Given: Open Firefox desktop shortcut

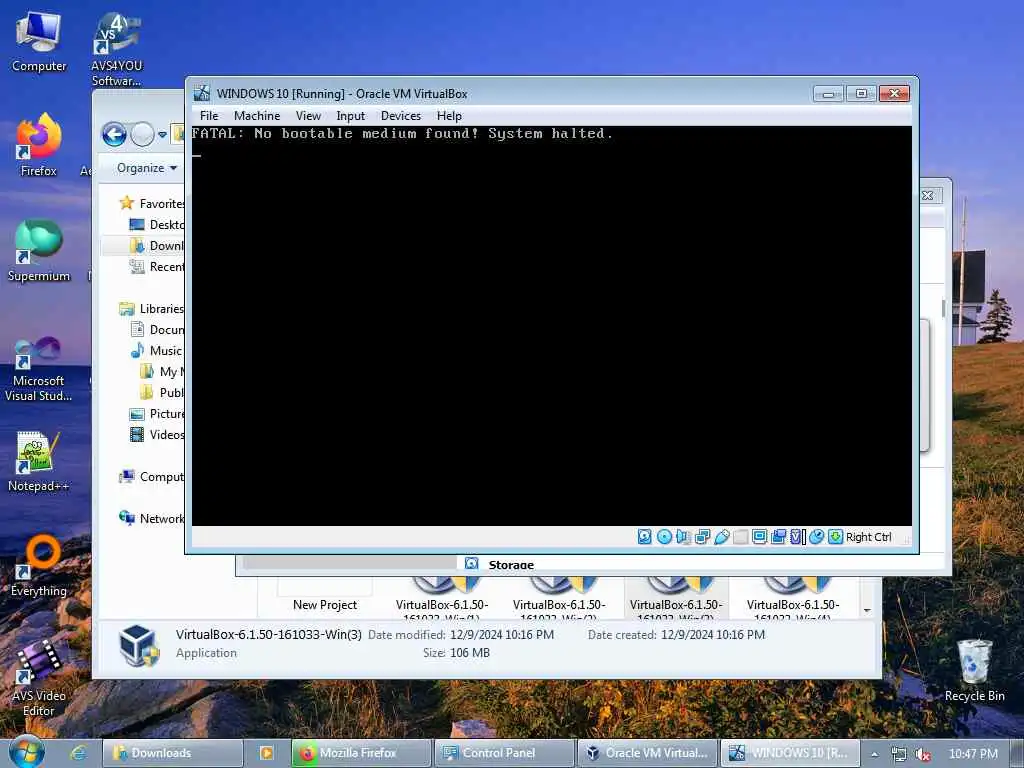Looking at the screenshot, I should tap(39, 145).
